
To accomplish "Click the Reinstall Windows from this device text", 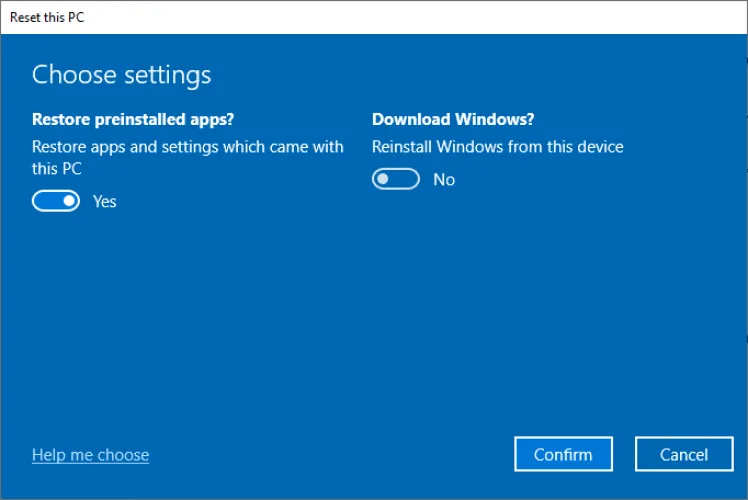I will coord(497,147).
